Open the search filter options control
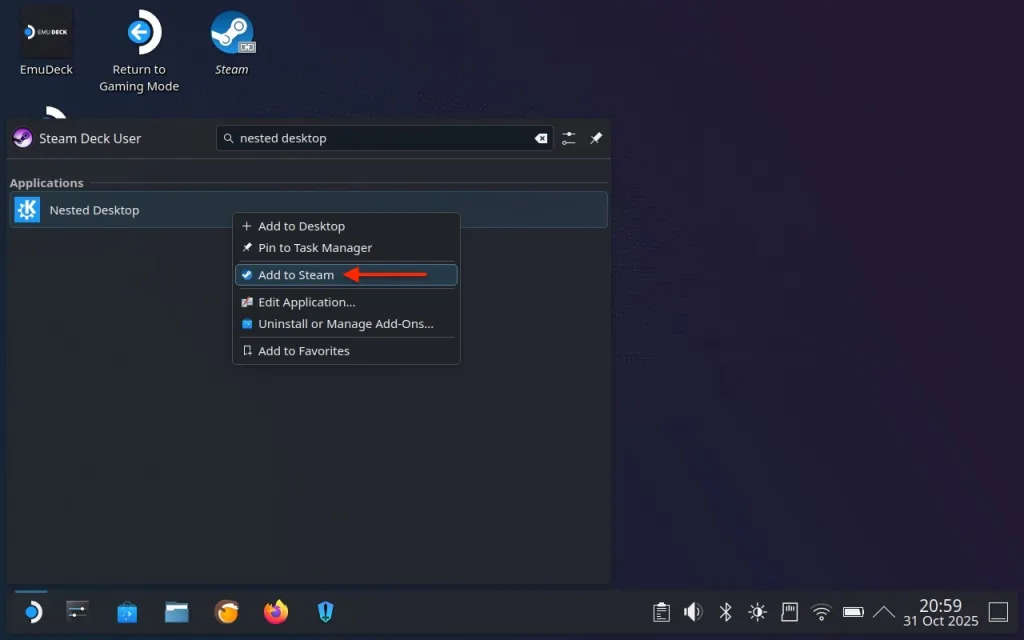 coord(568,138)
